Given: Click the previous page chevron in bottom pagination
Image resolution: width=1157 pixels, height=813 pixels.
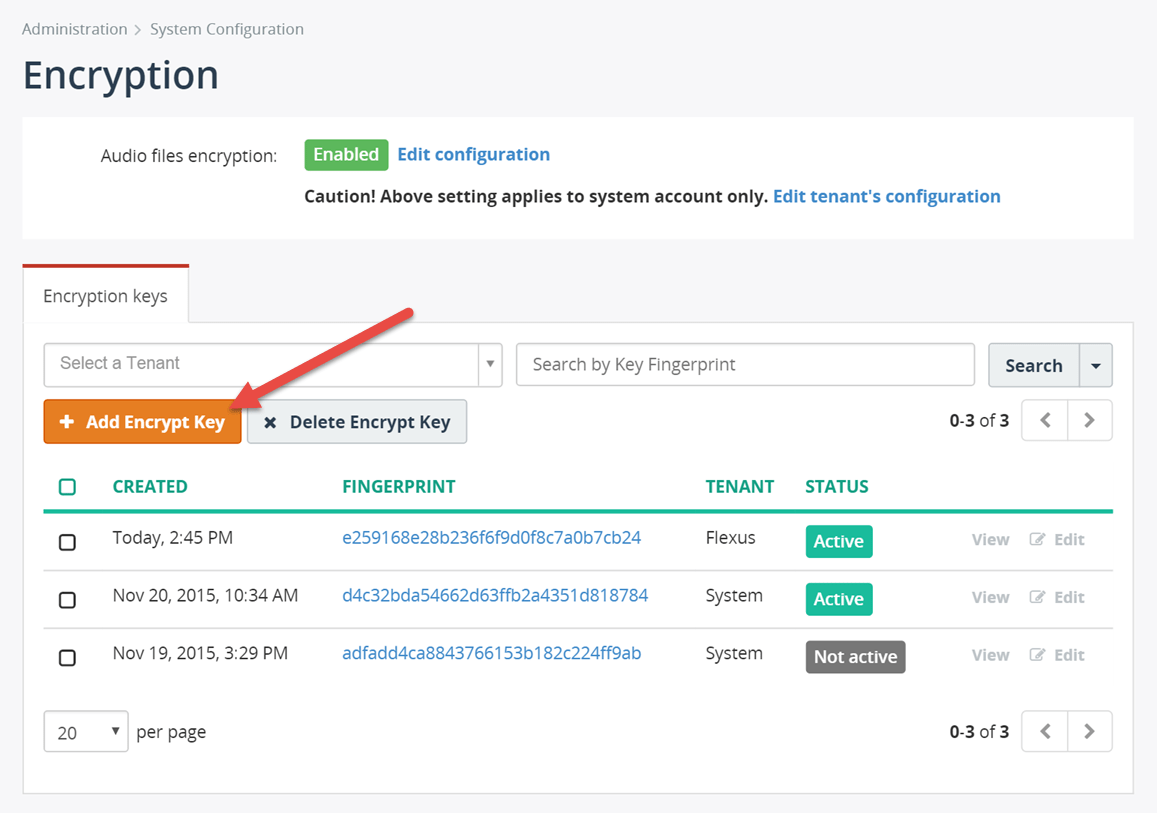Looking at the screenshot, I should (1044, 731).
